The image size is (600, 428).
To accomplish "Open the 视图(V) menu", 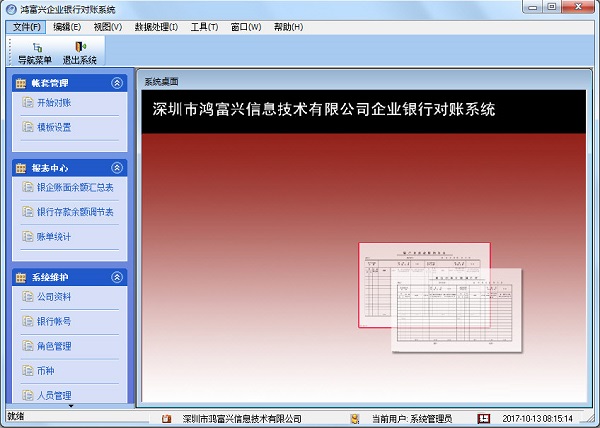I will [108, 27].
